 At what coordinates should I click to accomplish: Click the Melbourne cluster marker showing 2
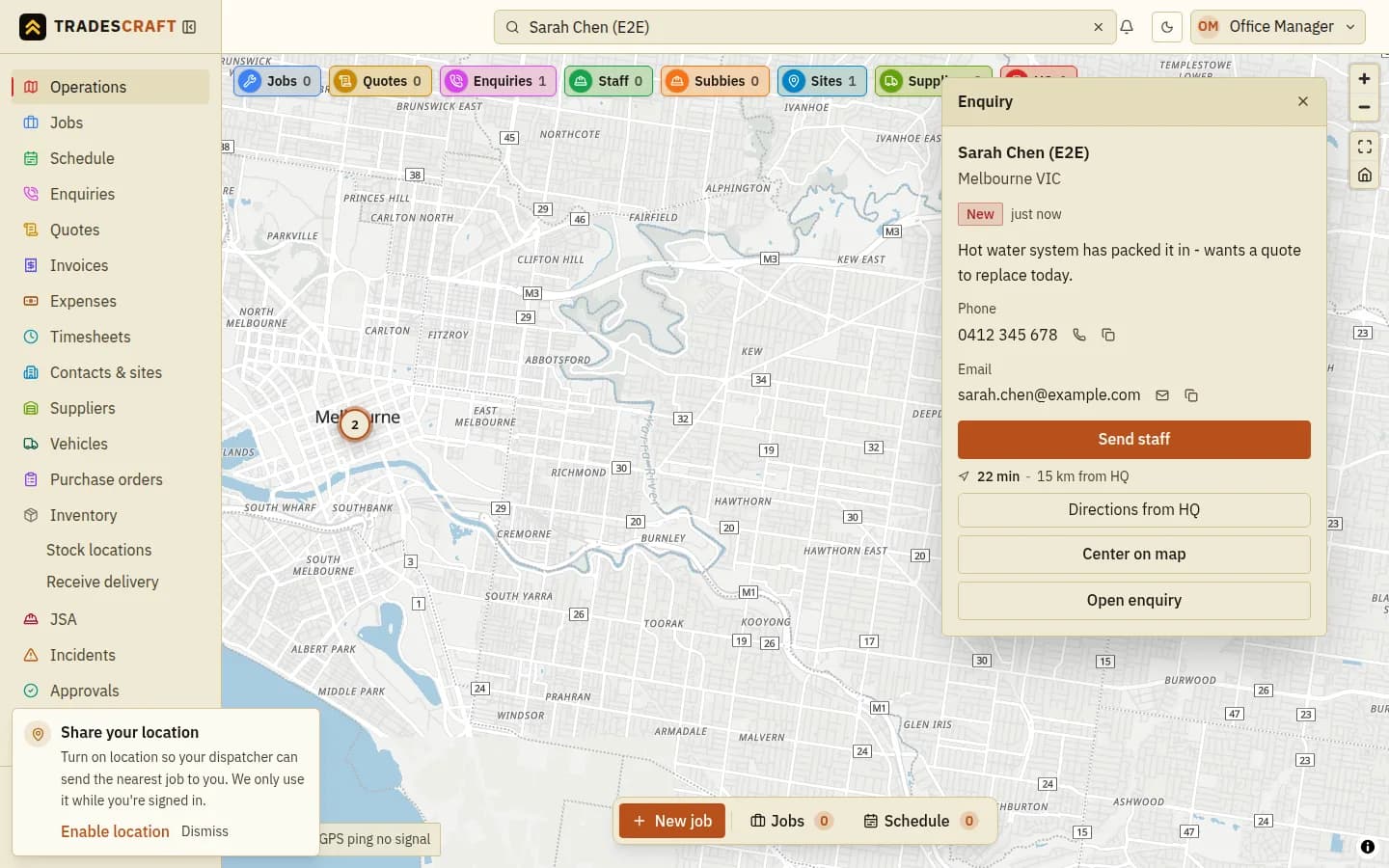pyautogui.click(x=355, y=424)
